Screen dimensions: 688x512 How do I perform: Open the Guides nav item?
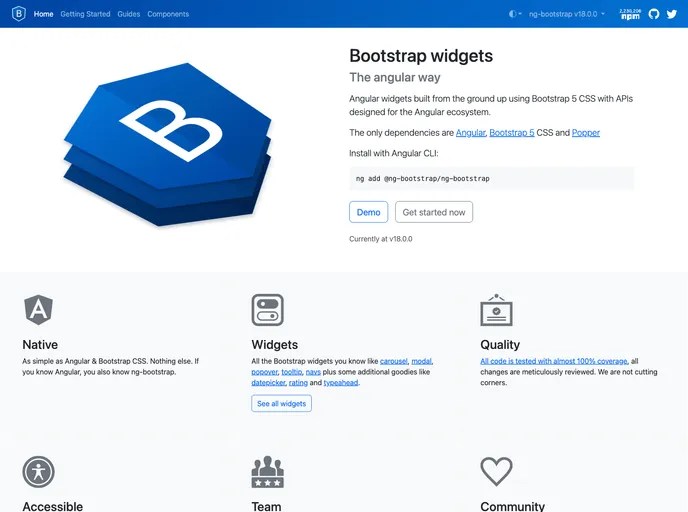click(x=129, y=14)
